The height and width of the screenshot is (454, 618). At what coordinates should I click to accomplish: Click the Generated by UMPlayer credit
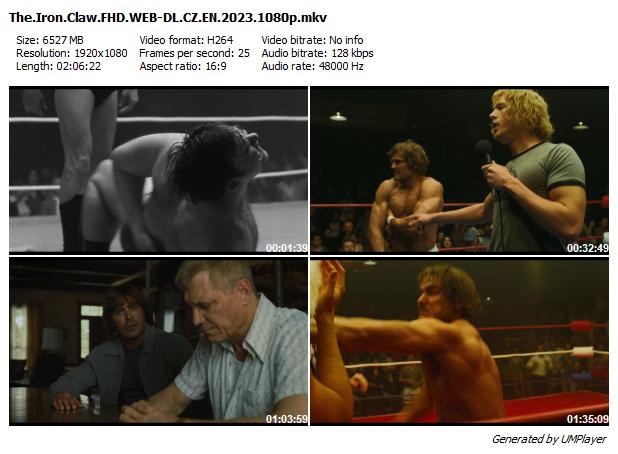pyautogui.click(x=549, y=439)
